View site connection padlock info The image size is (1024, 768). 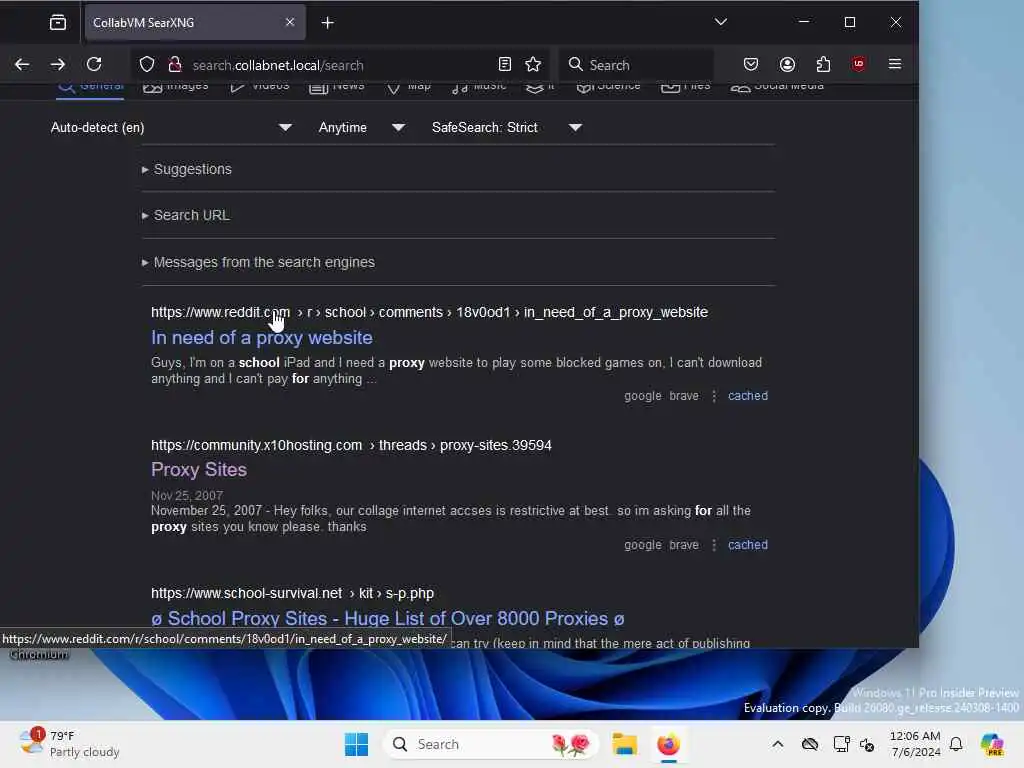point(174,65)
